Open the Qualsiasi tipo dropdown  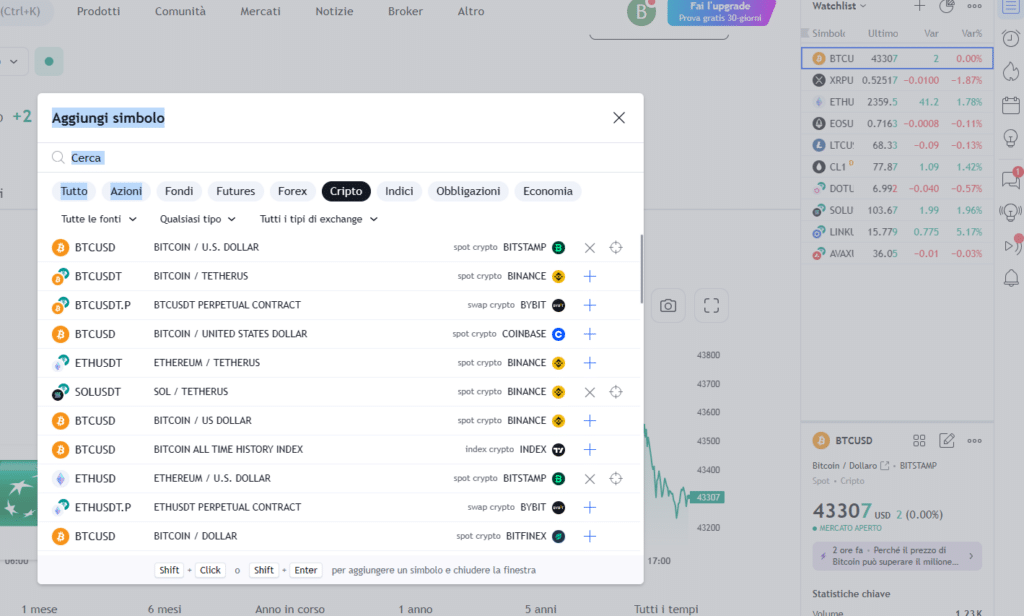[x=198, y=219]
